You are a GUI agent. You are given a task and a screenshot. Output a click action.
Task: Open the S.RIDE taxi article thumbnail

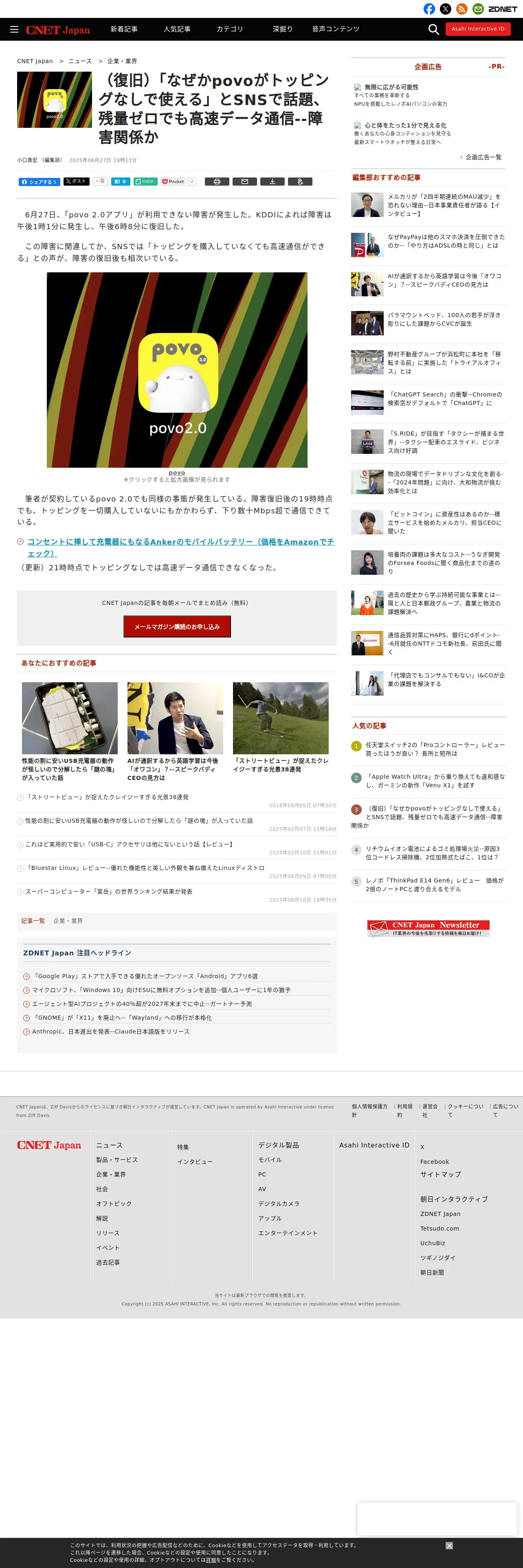367,441
